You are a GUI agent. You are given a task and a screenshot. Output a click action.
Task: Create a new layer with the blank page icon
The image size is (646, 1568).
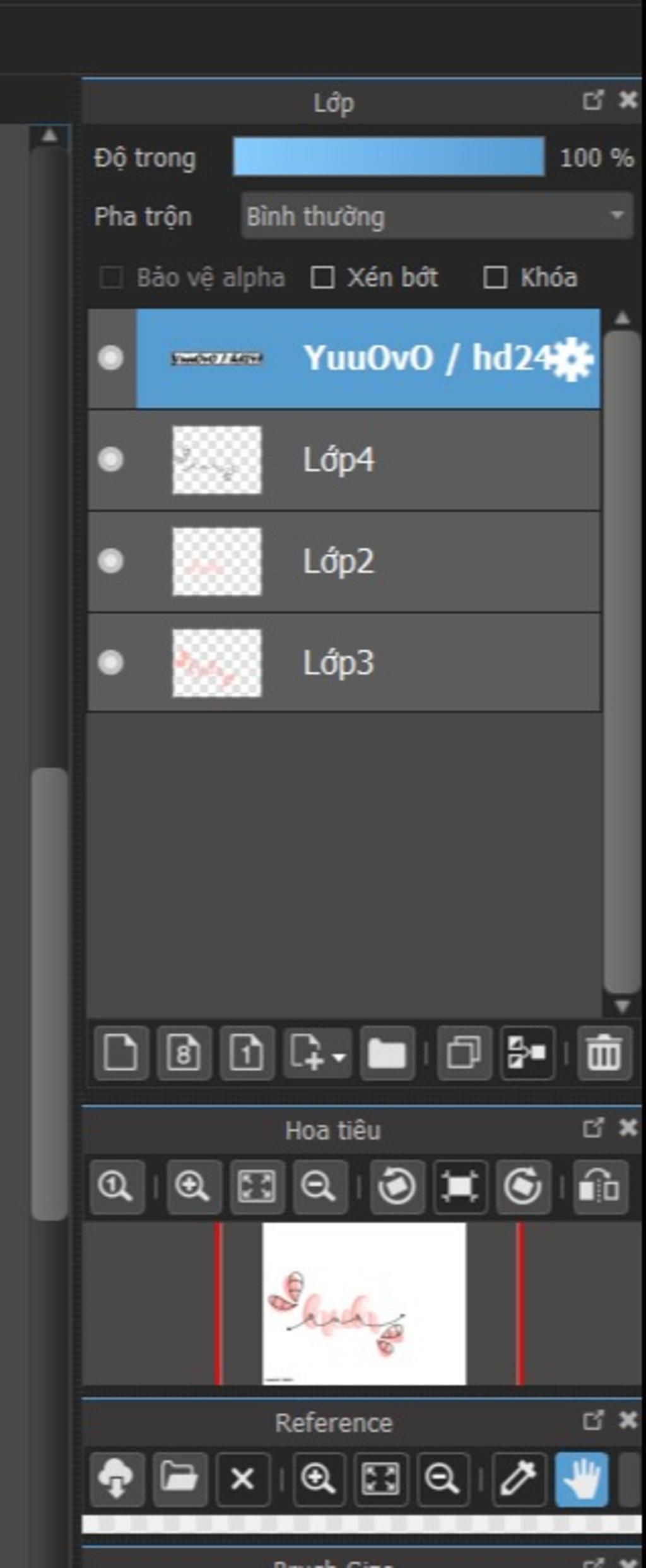120,1053
